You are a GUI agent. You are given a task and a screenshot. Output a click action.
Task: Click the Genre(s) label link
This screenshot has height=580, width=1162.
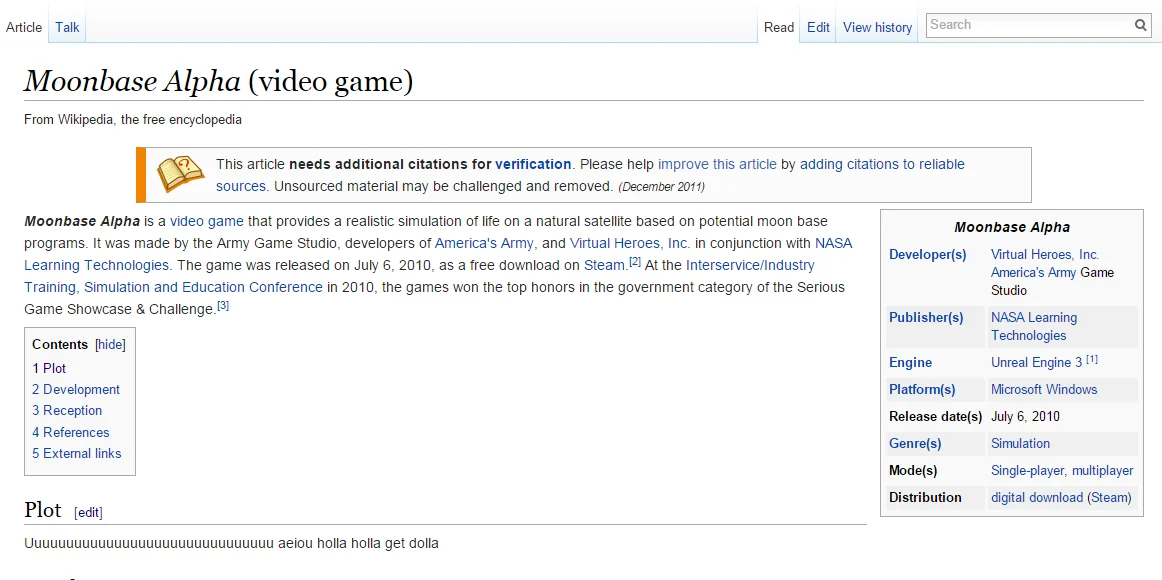pos(915,444)
